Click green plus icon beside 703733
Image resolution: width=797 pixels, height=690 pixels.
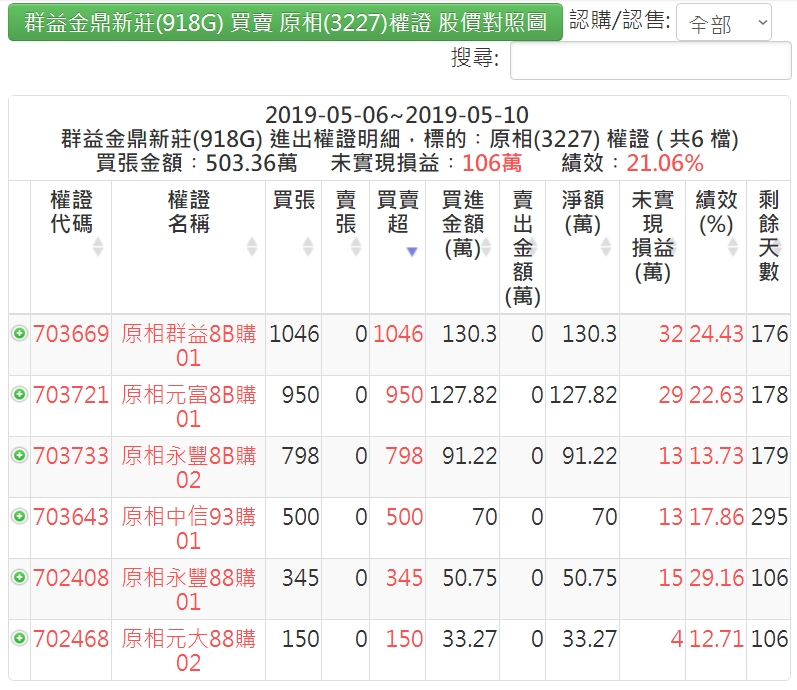coord(19,456)
